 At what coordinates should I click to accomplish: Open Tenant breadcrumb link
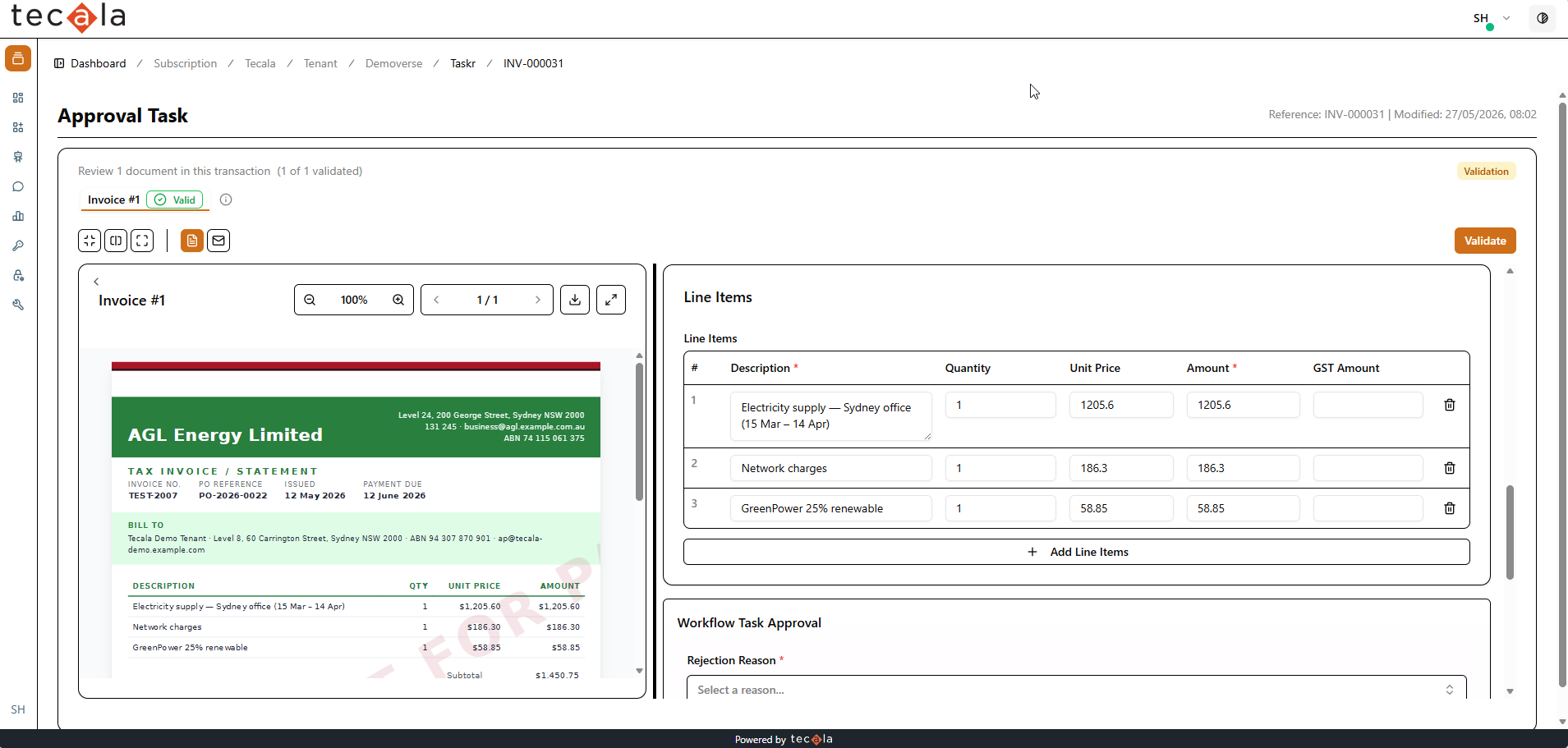(320, 63)
